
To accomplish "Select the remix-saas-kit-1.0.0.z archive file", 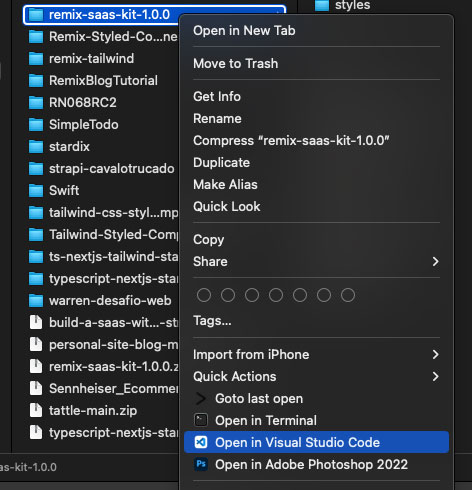I will [103, 367].
